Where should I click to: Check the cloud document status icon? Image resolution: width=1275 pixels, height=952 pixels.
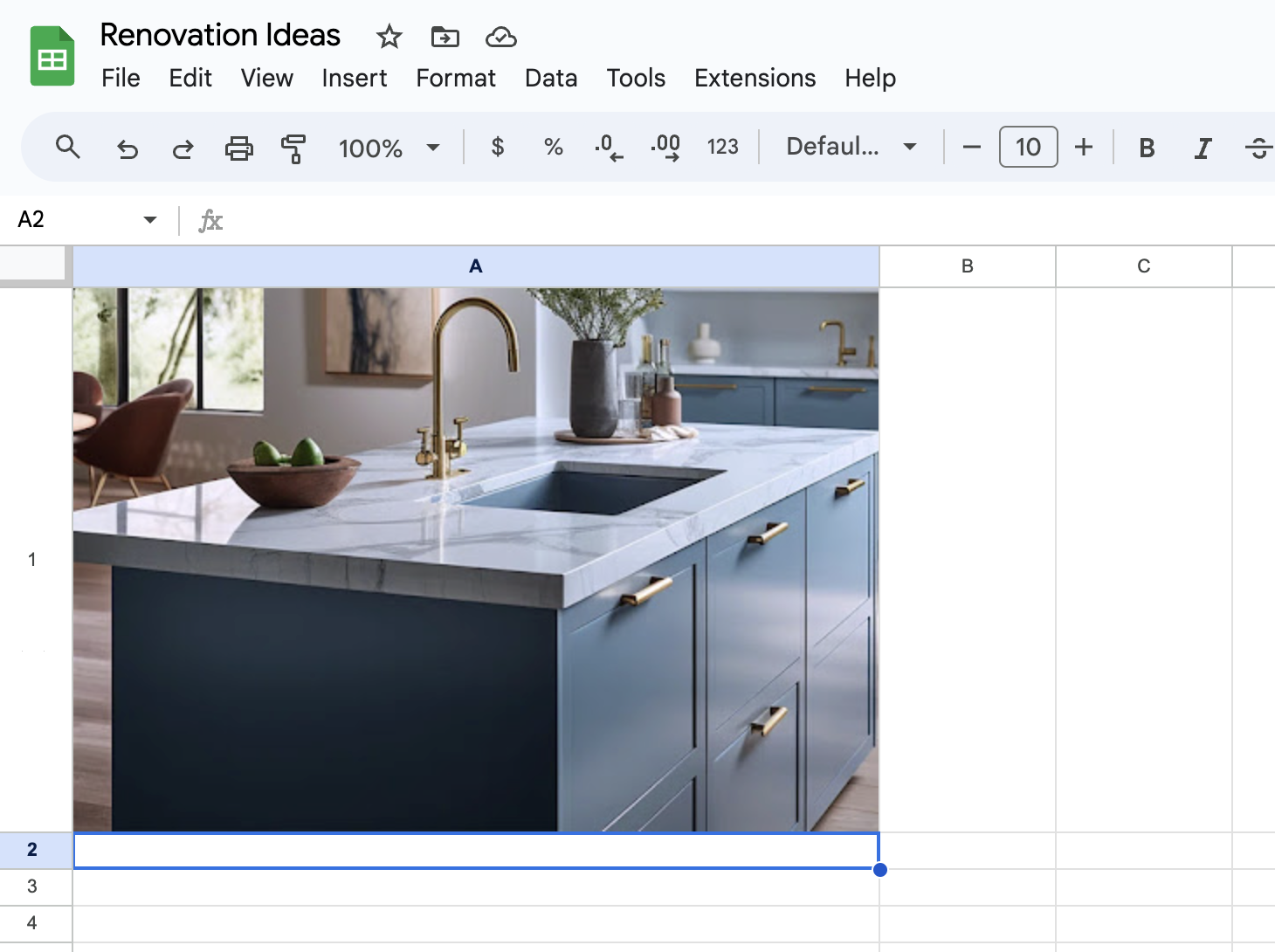click(500, 37)
